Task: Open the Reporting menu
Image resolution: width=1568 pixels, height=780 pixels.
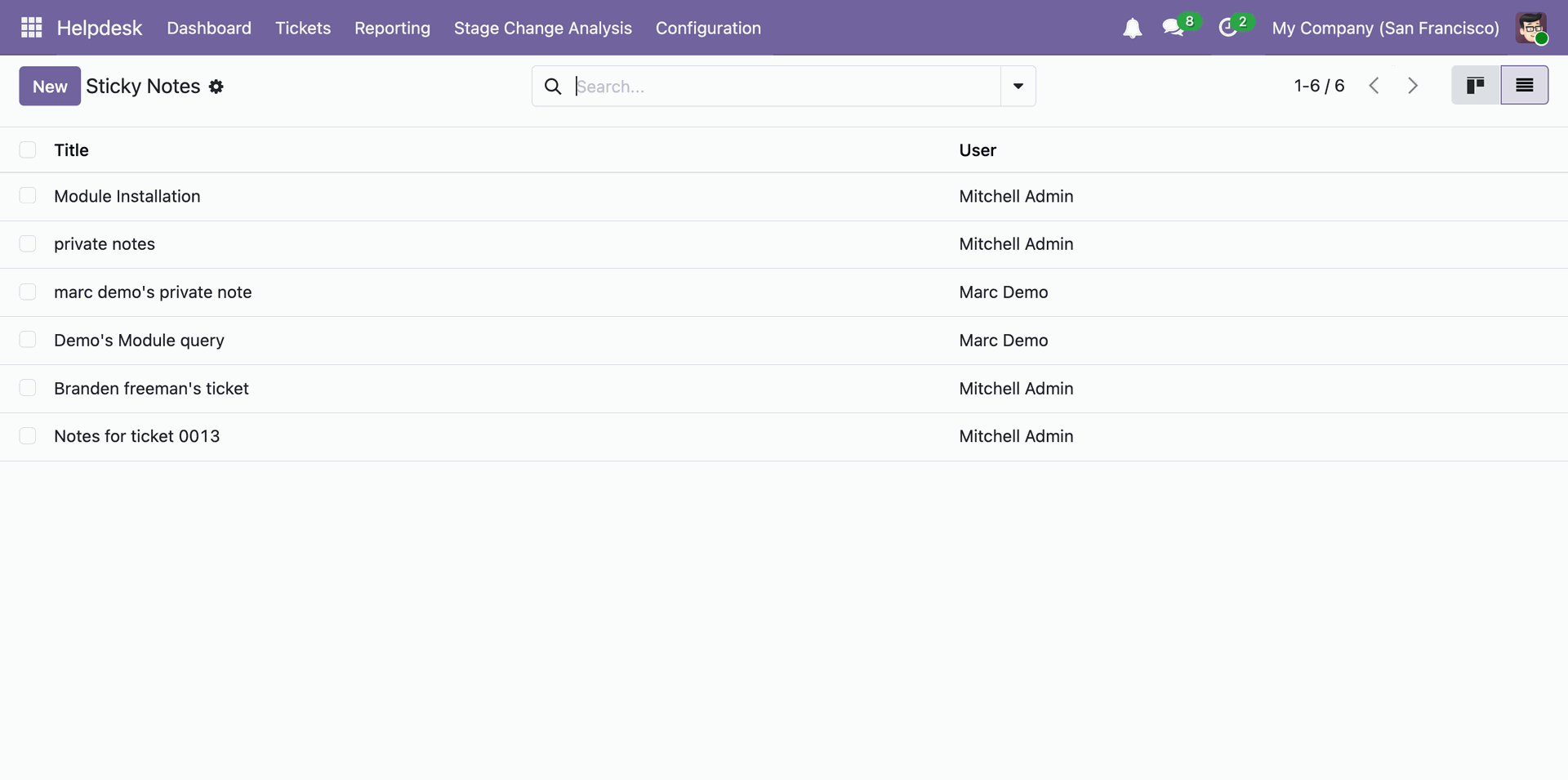Action: click(392, 29)
